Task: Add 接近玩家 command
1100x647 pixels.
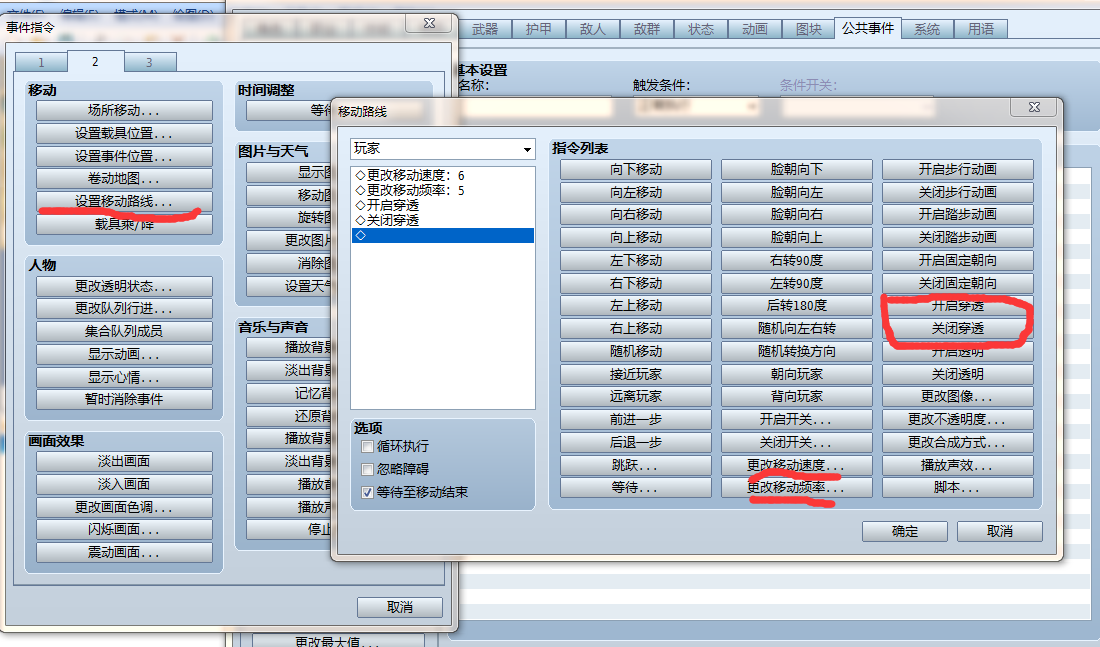Action: (x=636, y=374)
